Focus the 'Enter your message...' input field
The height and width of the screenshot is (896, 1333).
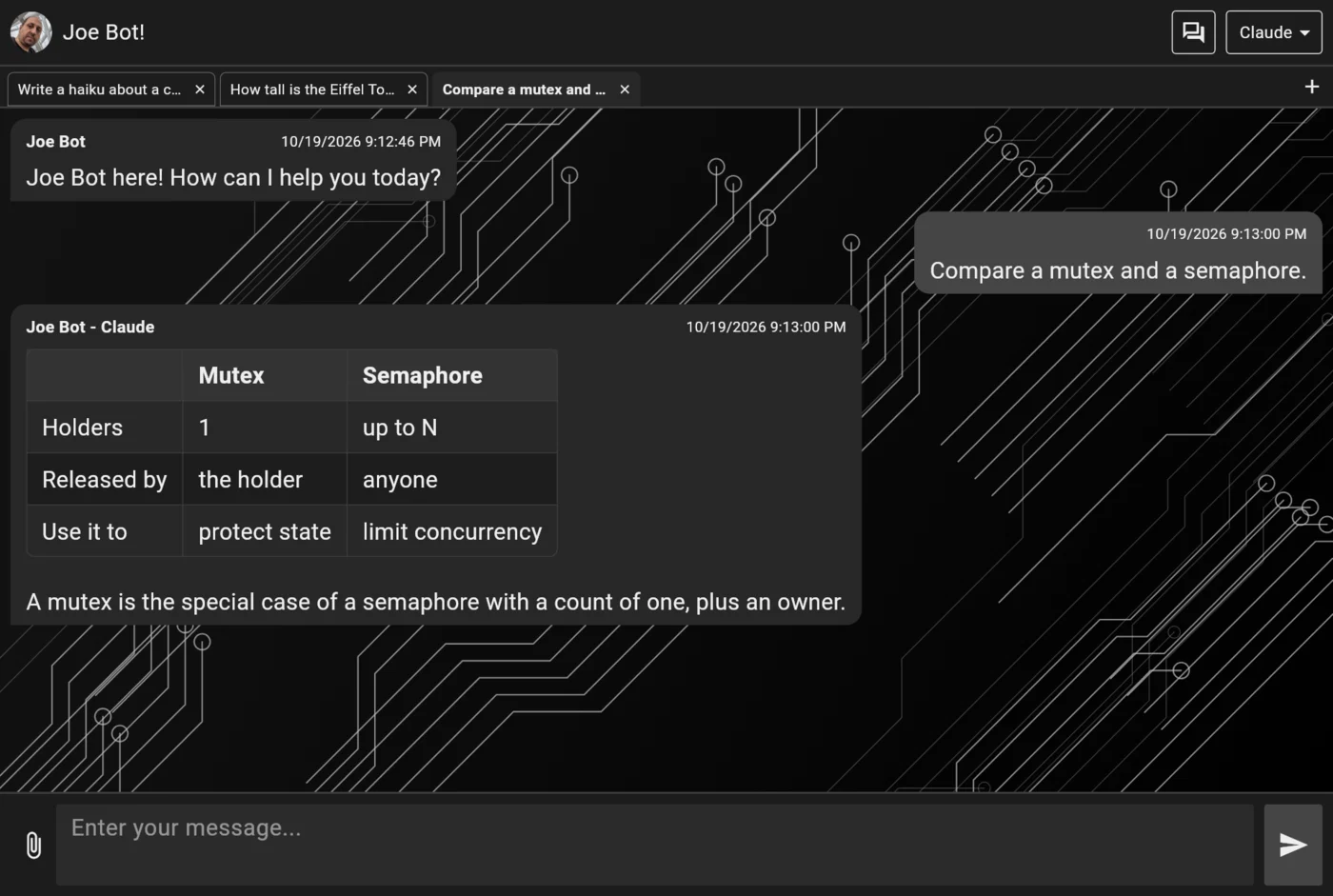655,845
